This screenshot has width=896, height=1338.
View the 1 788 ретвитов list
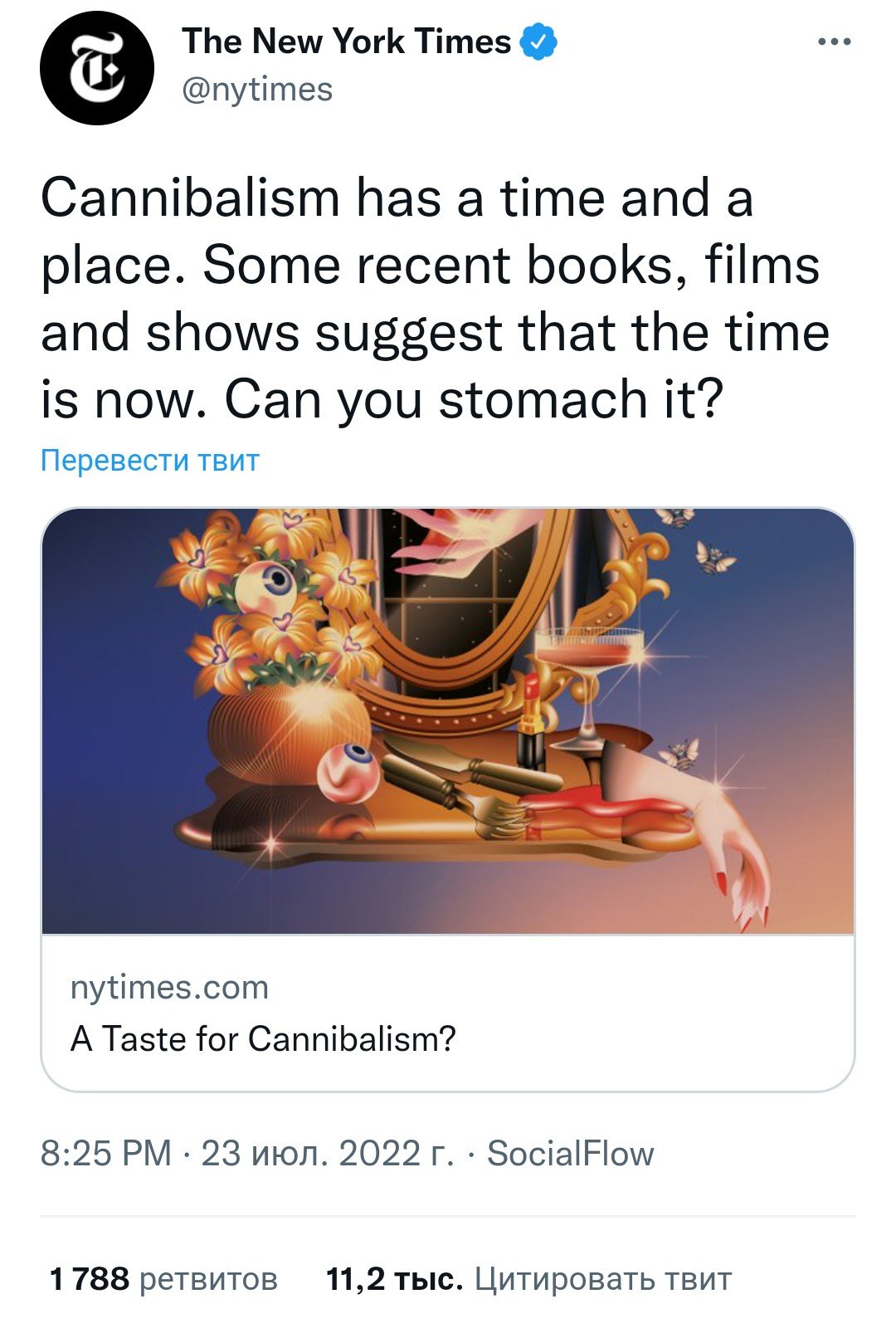tap(163, 1279)
